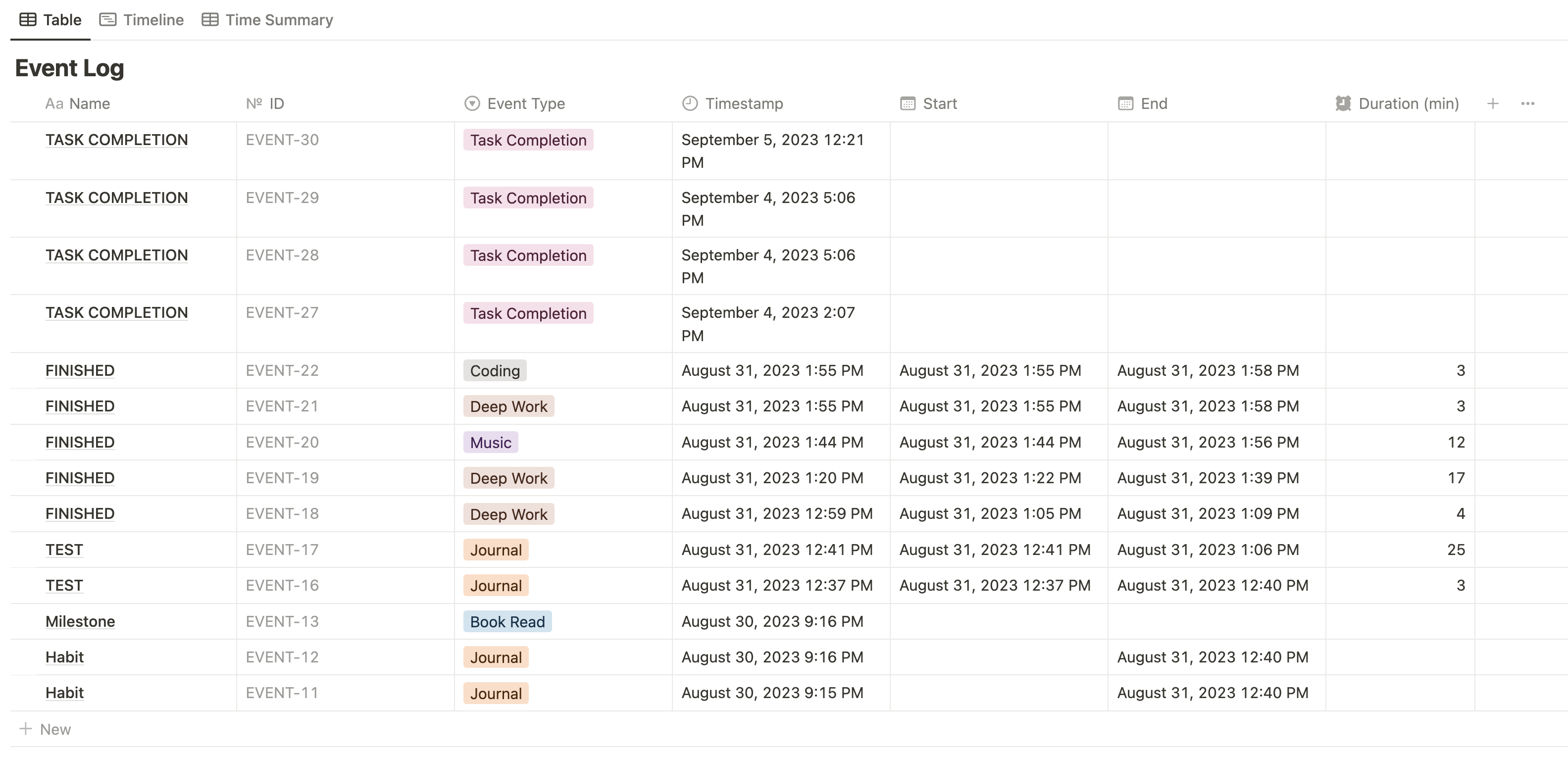Open FINISHED page for EVENT-22
1568x758 pixels.
click(x=80, y=370)
